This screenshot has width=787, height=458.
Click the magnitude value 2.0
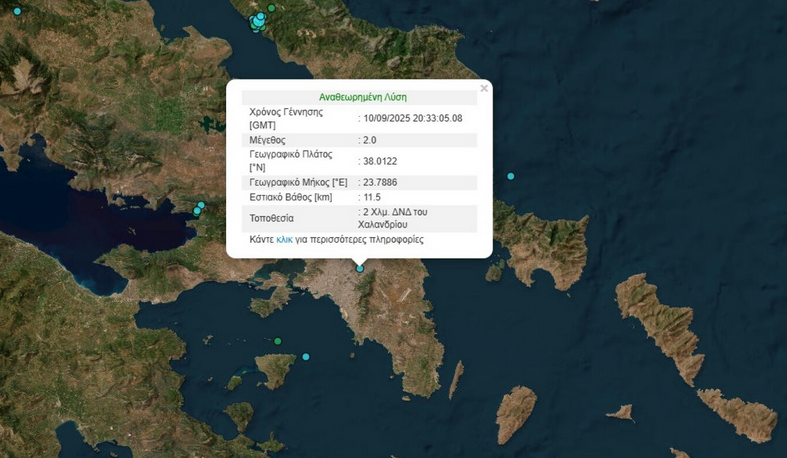click(368, 141)
